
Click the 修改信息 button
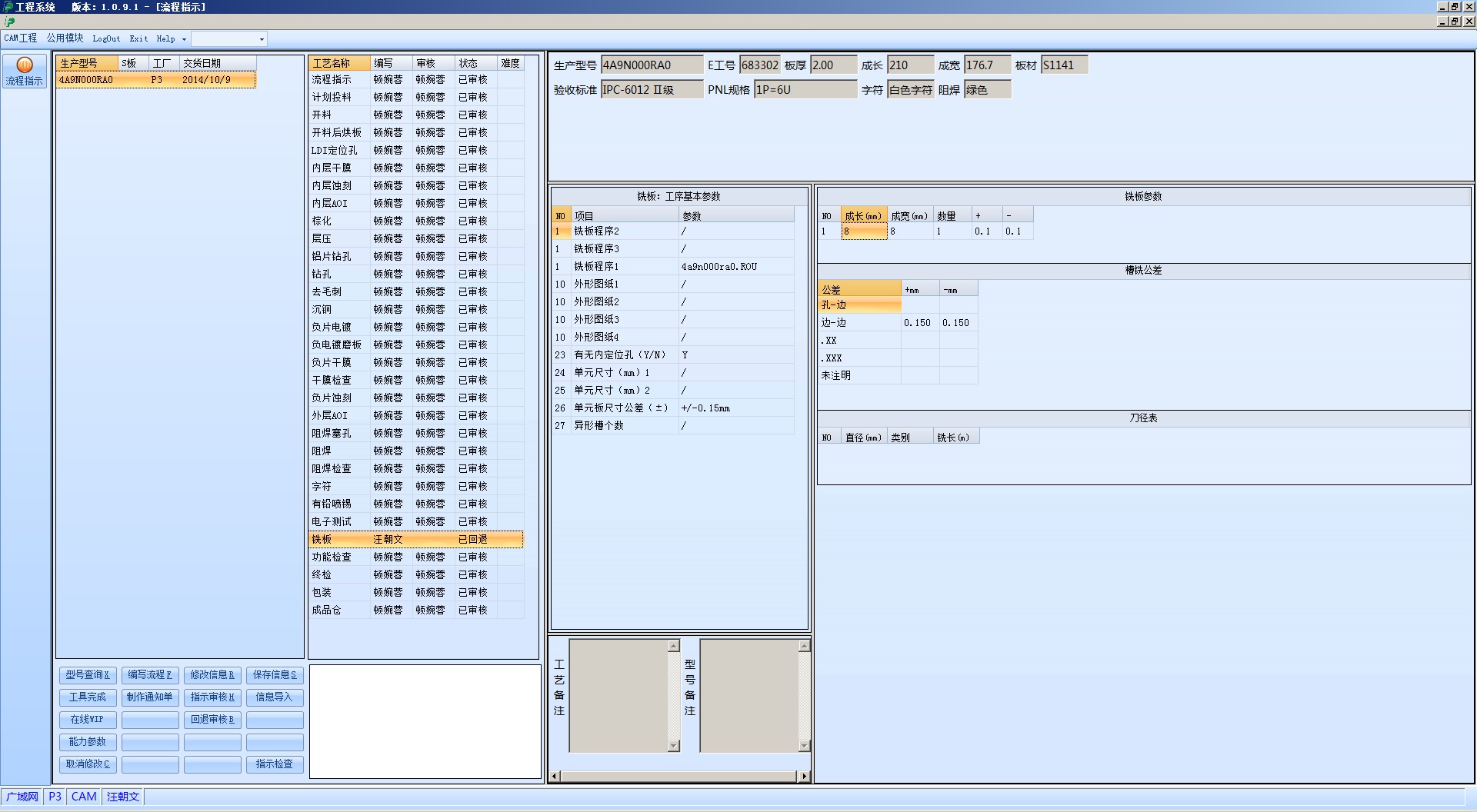[x=212, y=675]
